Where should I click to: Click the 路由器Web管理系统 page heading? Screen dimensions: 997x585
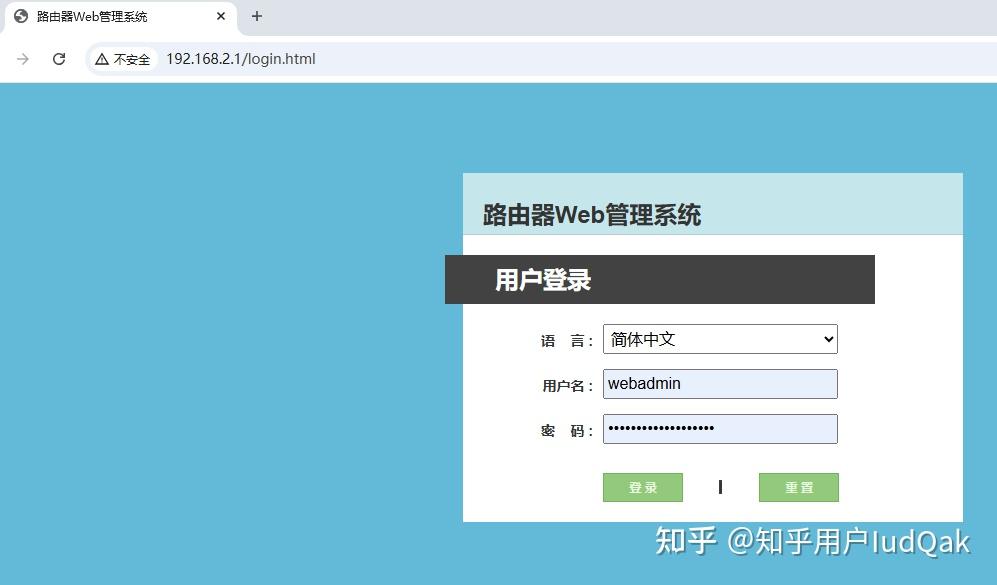coord(590,214)
